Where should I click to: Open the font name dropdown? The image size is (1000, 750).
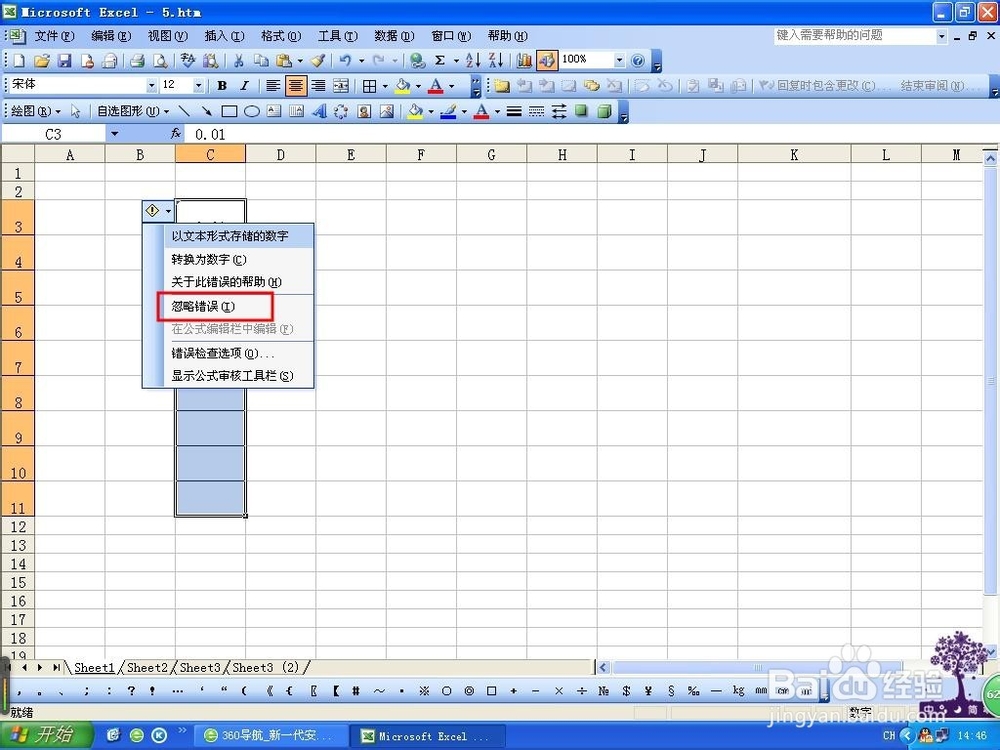tap(152, 85)
